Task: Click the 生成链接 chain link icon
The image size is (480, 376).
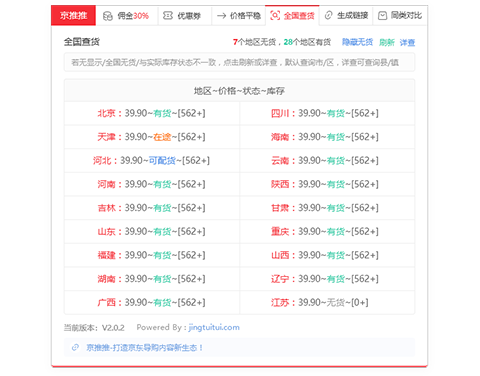Action: (328, 15)
